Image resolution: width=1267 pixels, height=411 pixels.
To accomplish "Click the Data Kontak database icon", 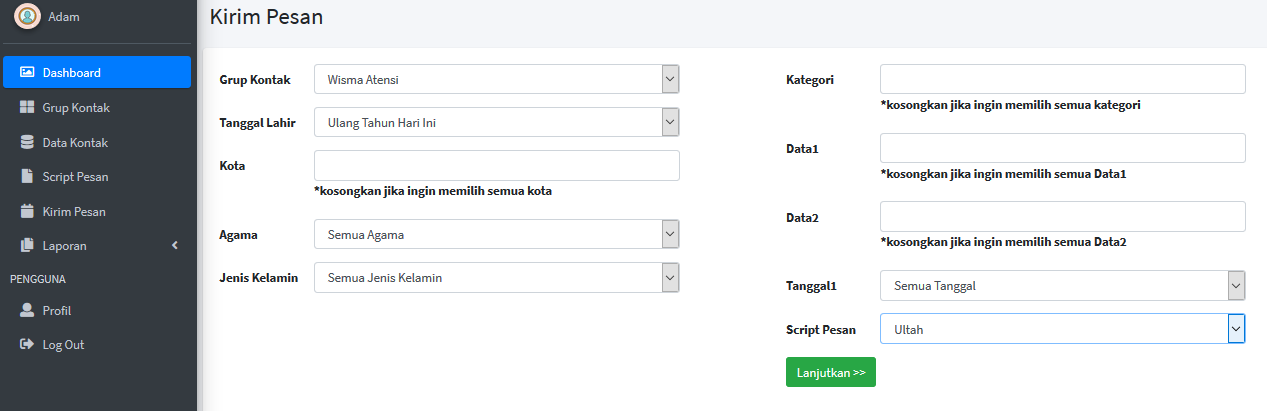I will pyautogui.click(x=27, y=143).
